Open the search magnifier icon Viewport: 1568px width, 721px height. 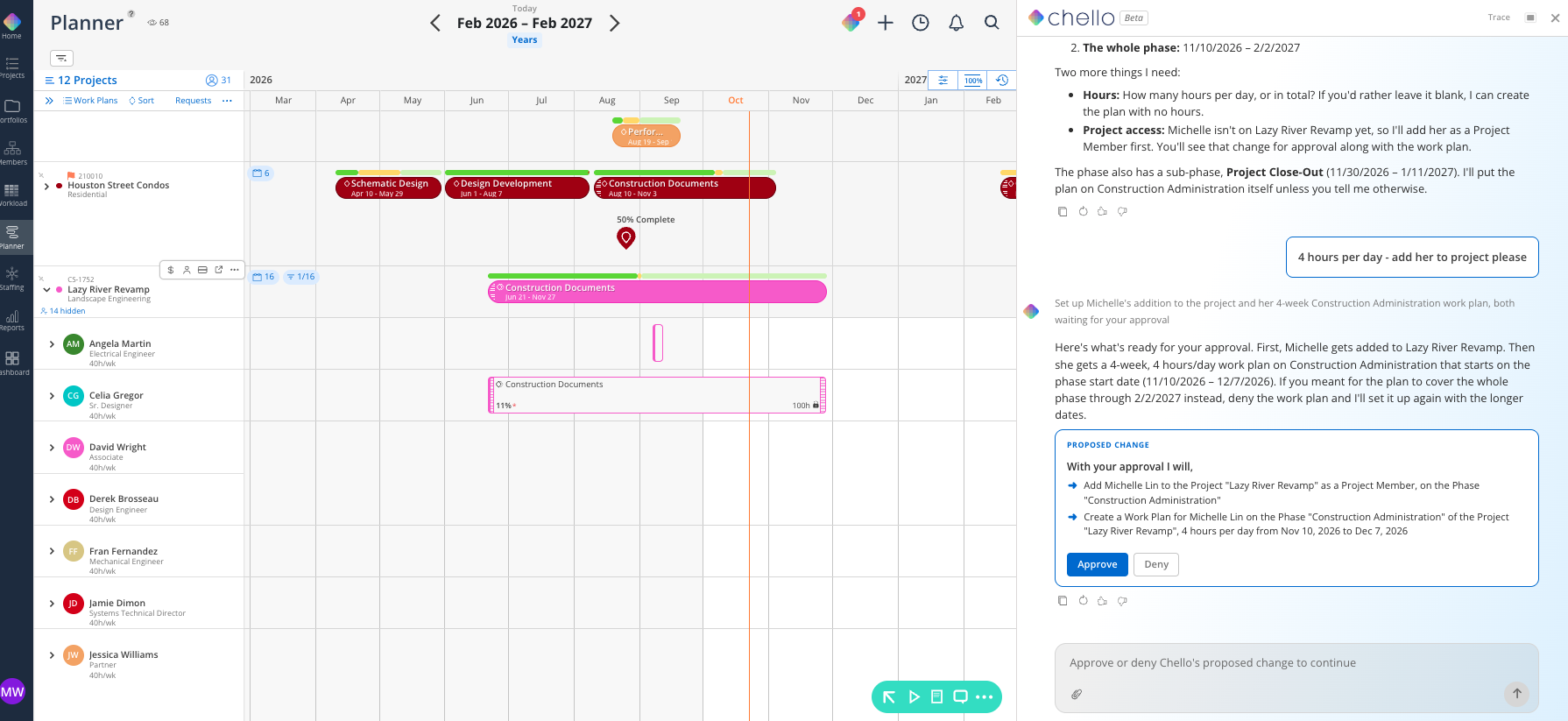tap(992, 23)
